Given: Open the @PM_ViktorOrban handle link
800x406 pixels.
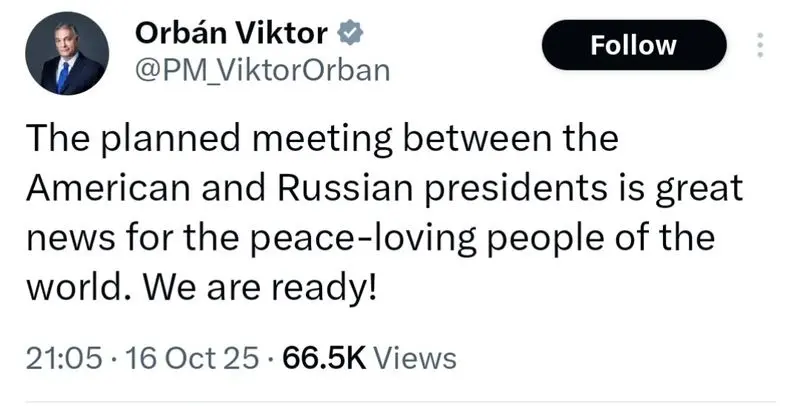Looking at the screenshot, I should tap(262, 72).
